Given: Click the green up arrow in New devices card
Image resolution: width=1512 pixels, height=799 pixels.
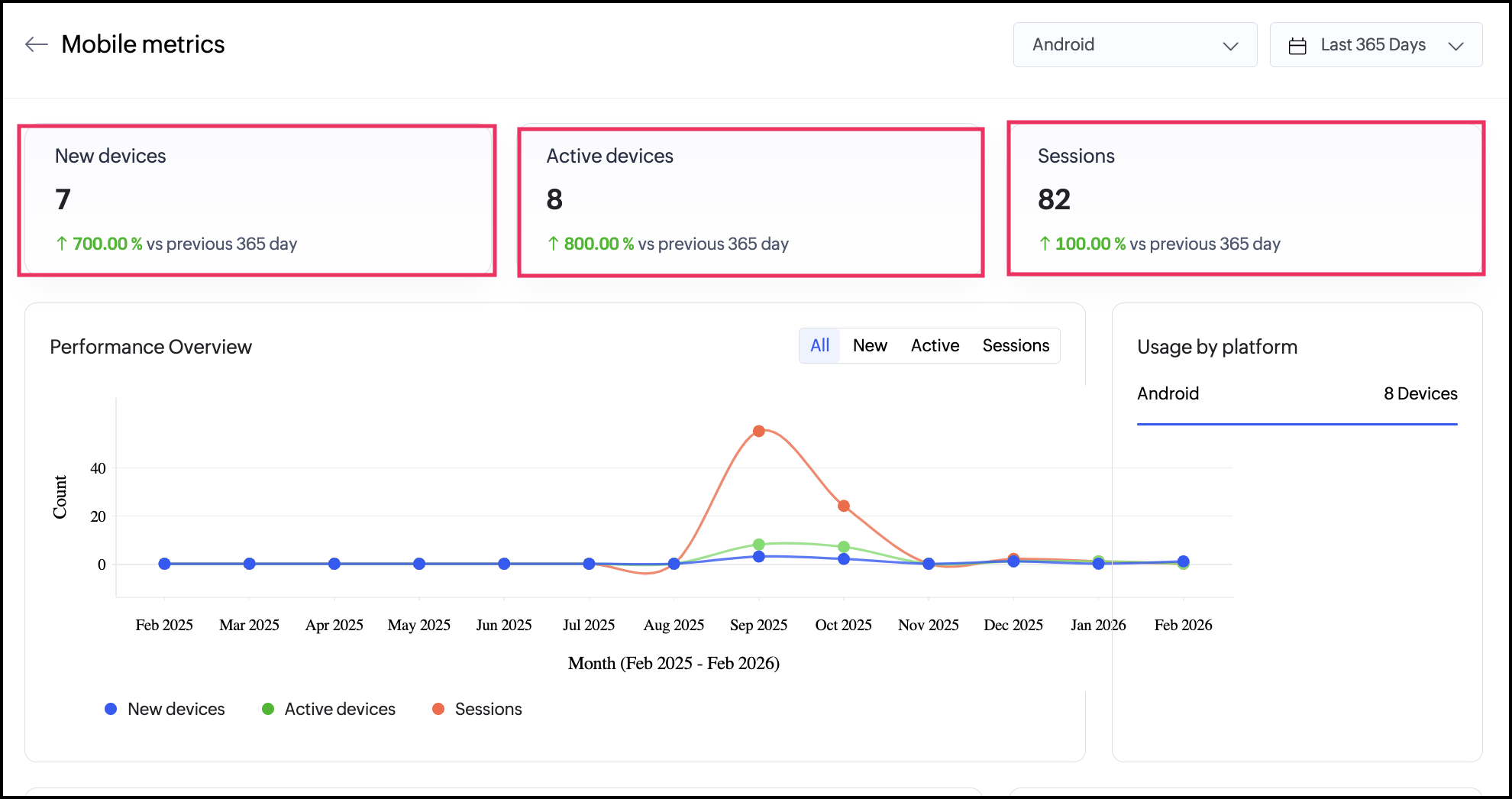Looking at the screenshot, I should 62,244.
